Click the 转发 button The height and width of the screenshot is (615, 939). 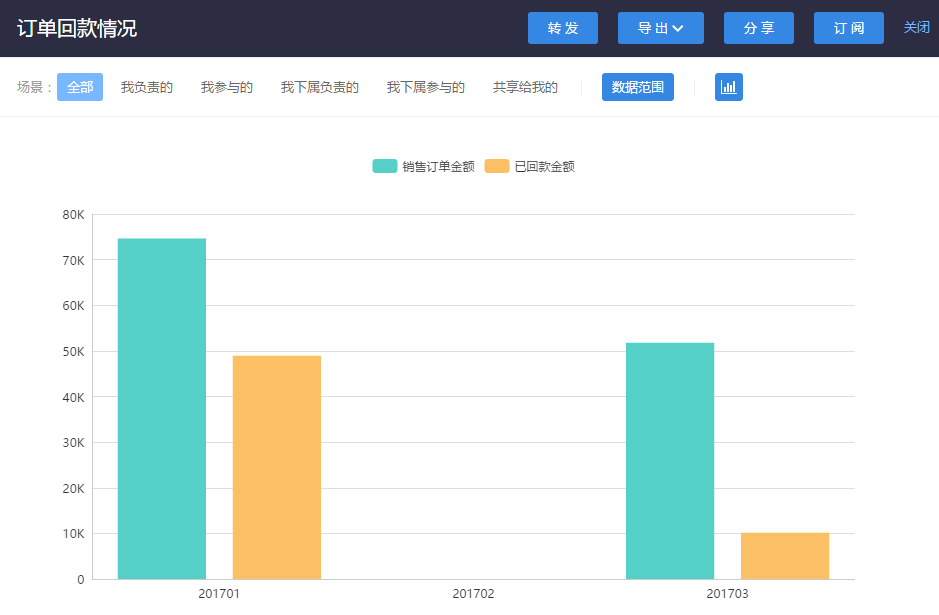point(562,28)
